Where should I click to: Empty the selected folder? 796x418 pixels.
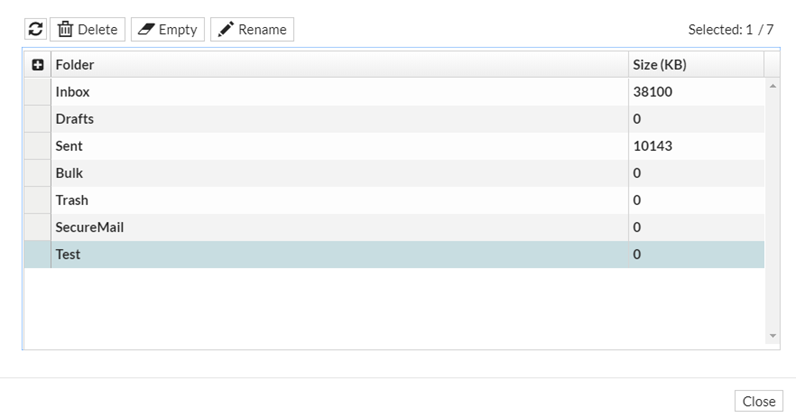point(168,29)
